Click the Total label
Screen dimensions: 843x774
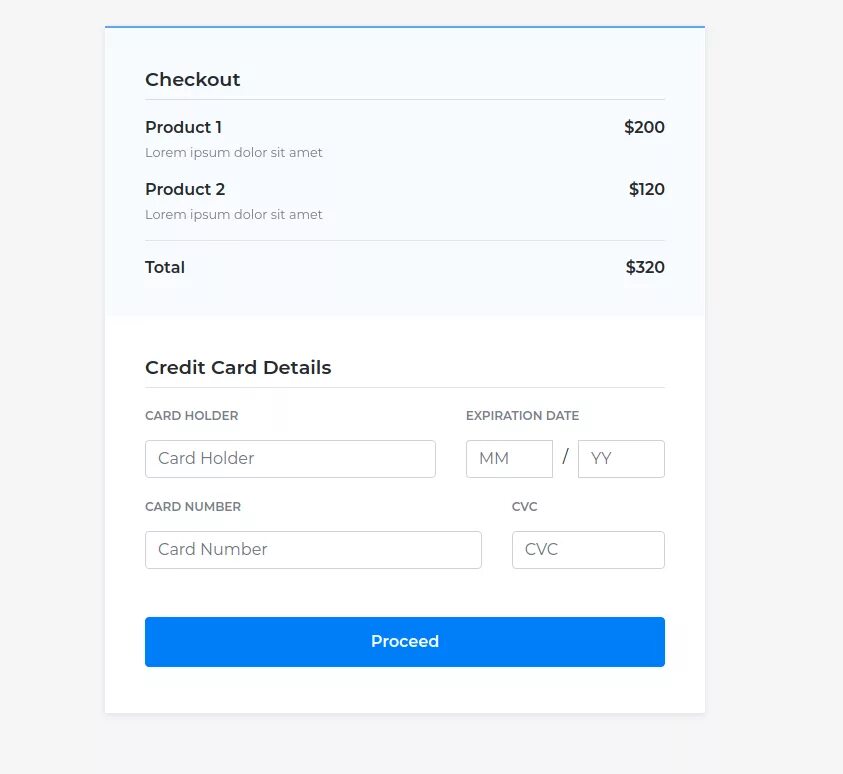(165, 267)
